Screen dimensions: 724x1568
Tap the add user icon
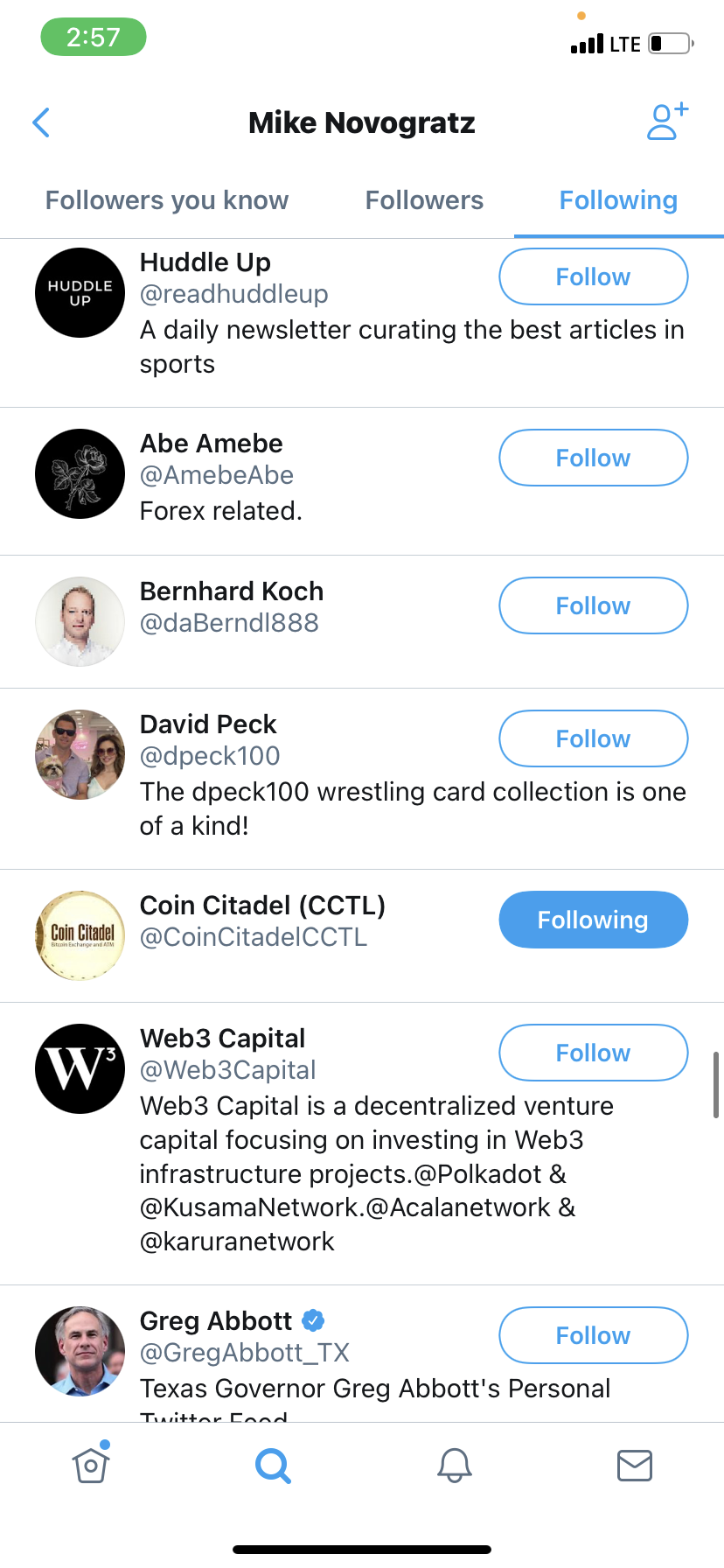coord(667,122)
